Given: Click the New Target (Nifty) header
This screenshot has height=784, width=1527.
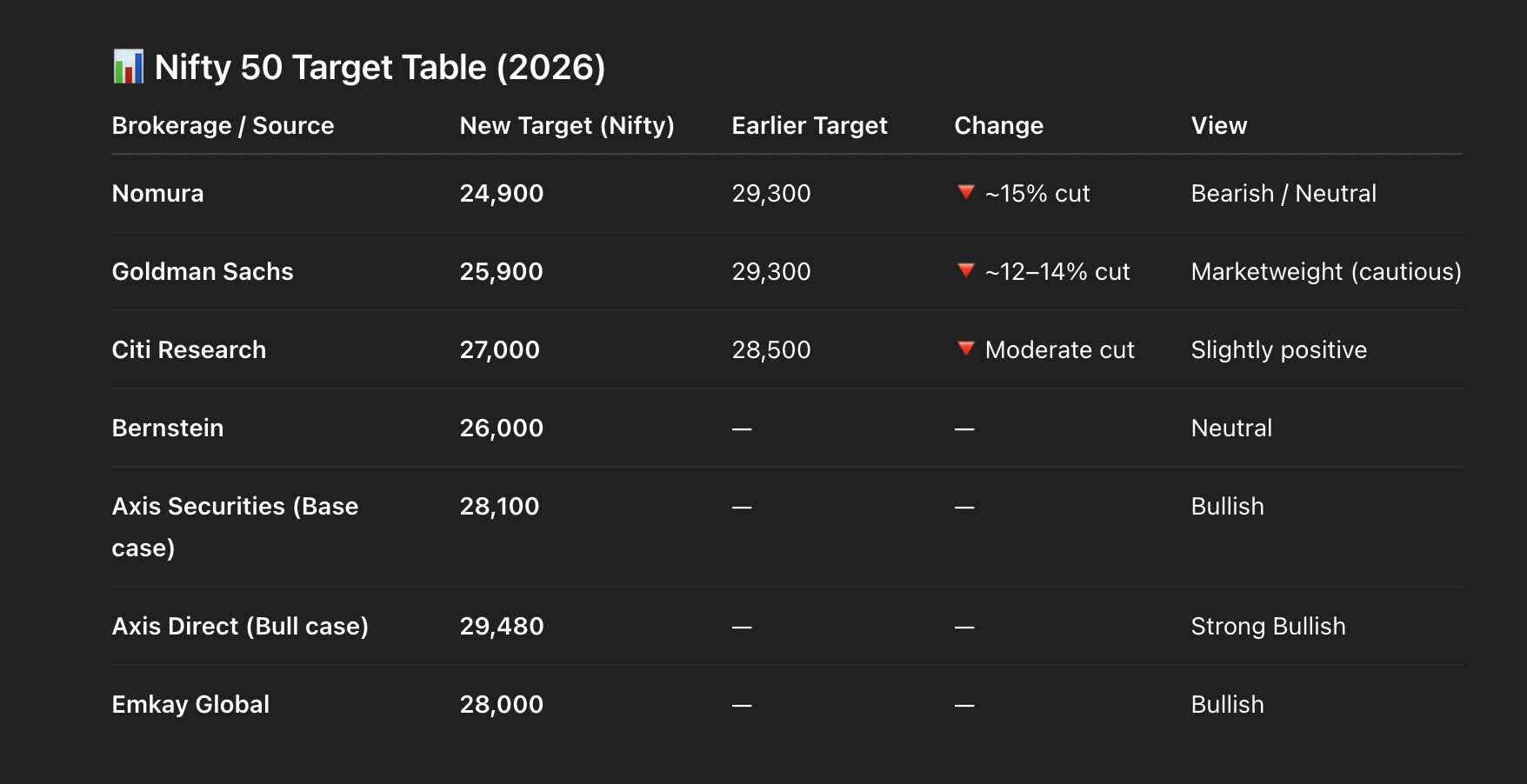Looking at the screenshot, I should [x=566, y=125].
